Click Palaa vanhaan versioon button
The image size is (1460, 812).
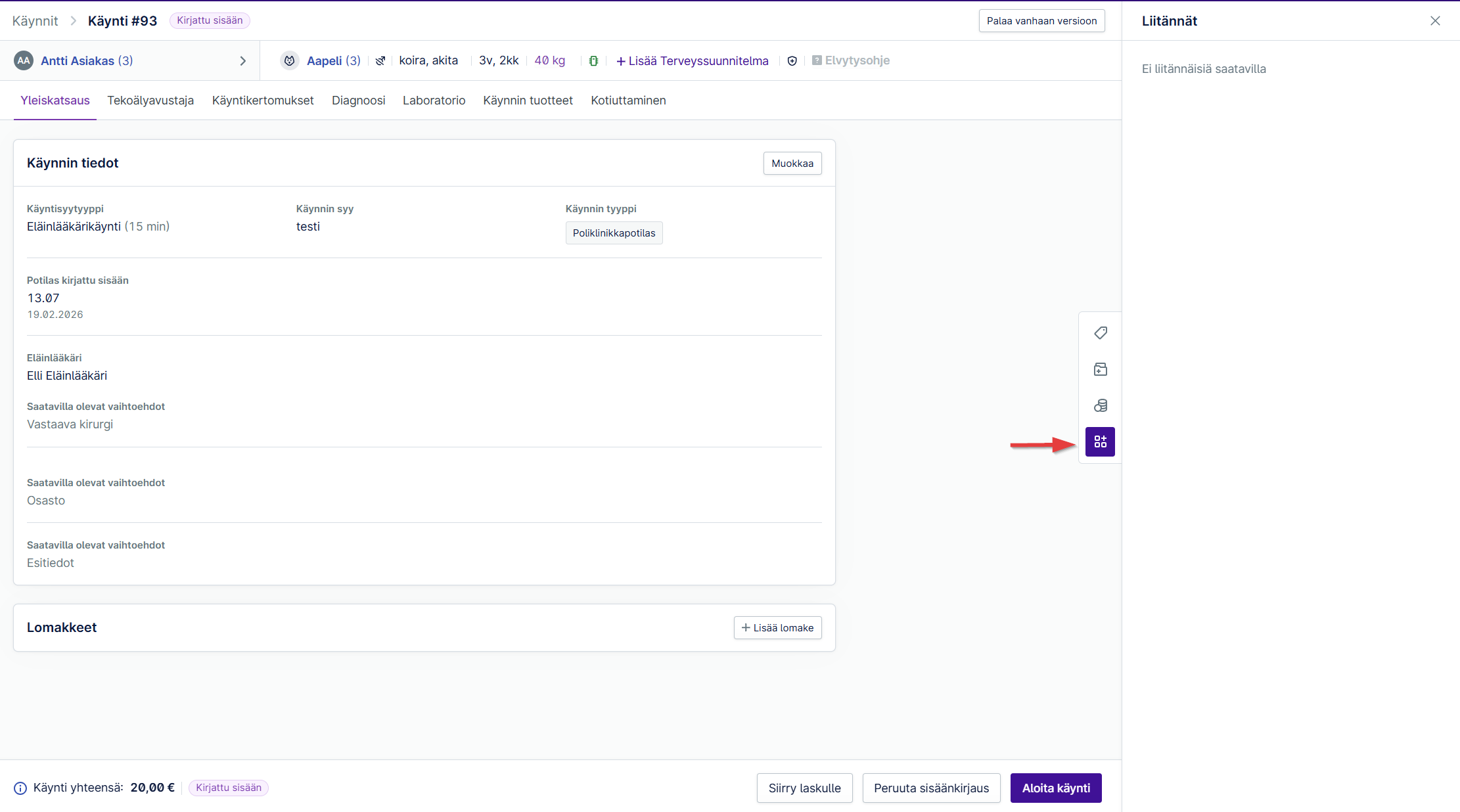click(1041, 21)
